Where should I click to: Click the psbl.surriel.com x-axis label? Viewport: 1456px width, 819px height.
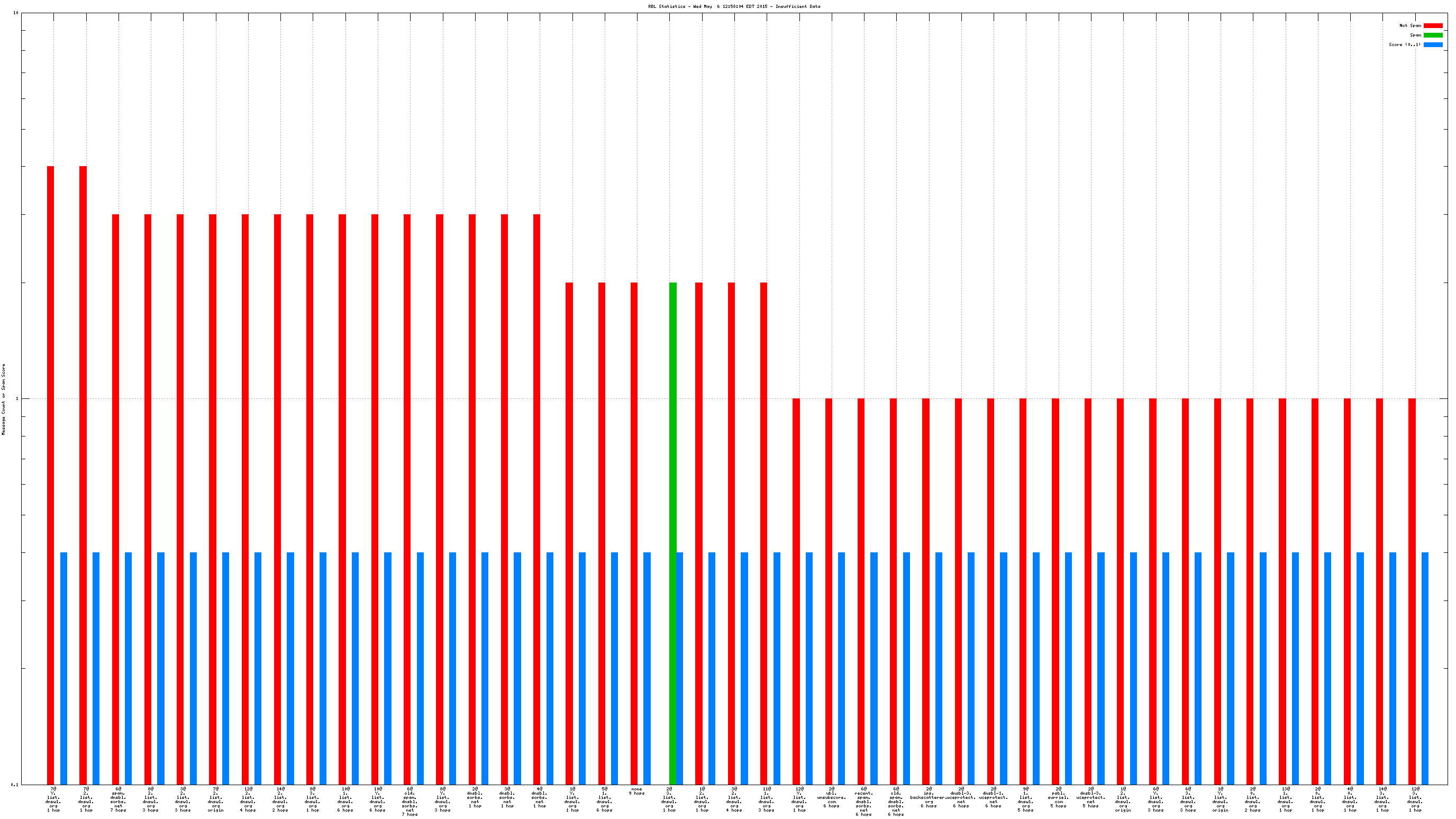tap(1058, 797)
